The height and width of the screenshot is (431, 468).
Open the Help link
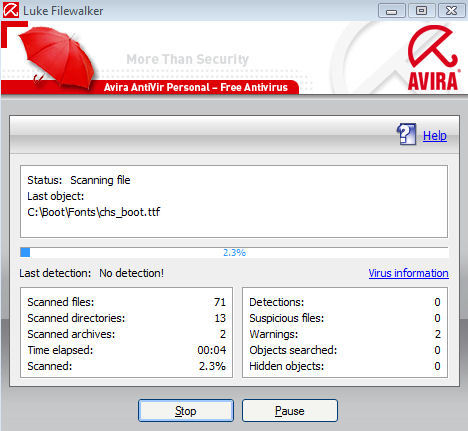tap(435, 136)
